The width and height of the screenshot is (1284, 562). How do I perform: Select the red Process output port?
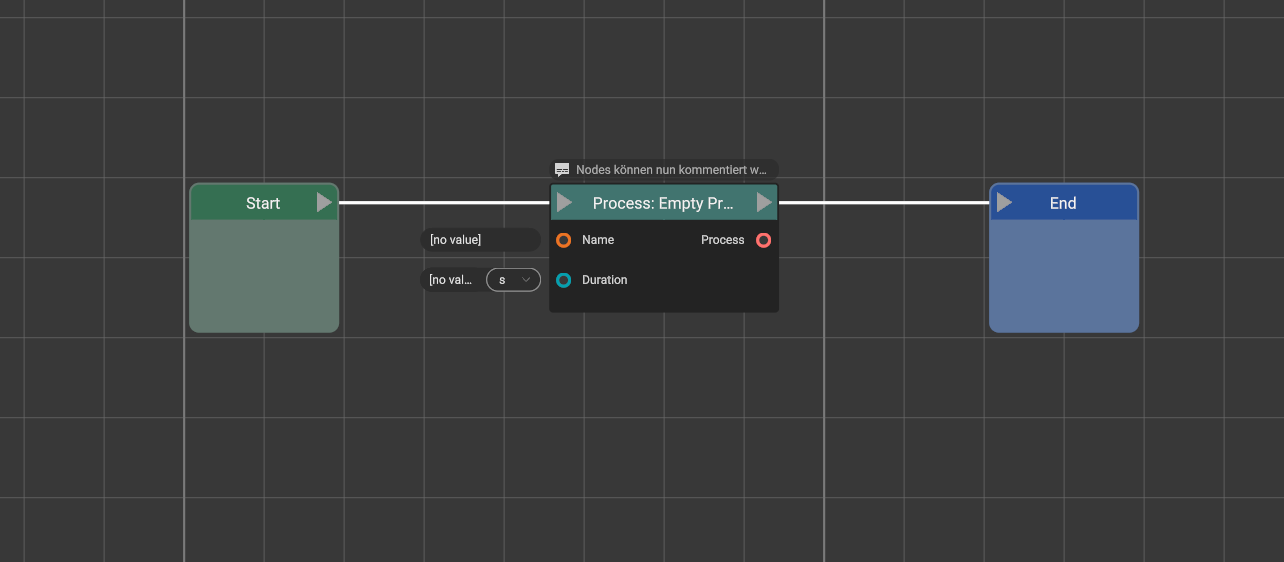(x=764, y=240)
